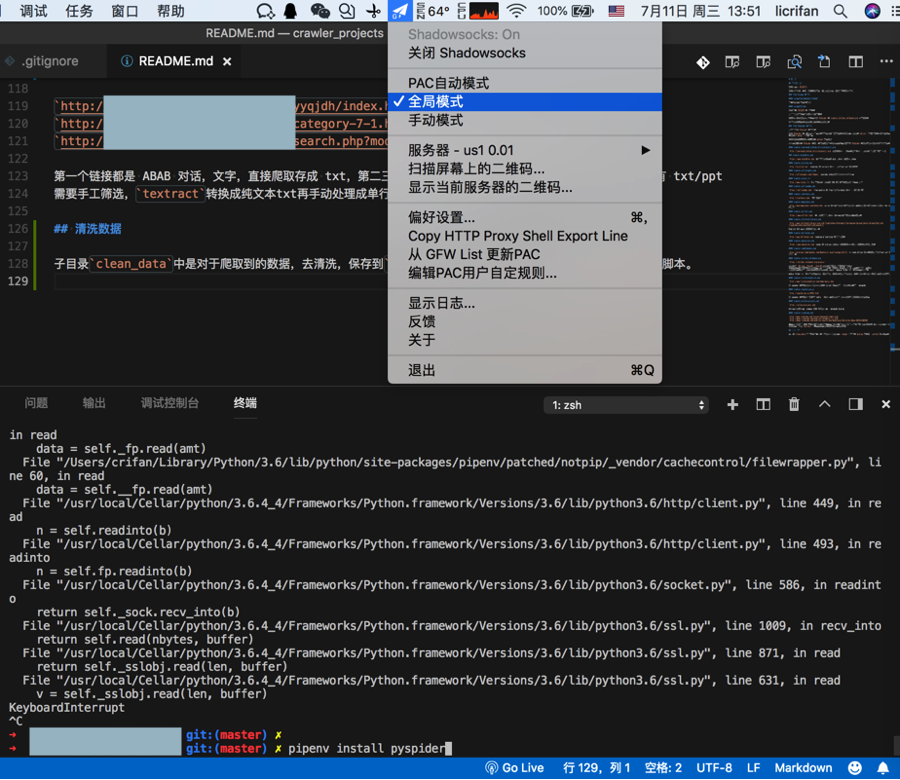Click the date and time clock
900x780 pixels.
(700, 11)
